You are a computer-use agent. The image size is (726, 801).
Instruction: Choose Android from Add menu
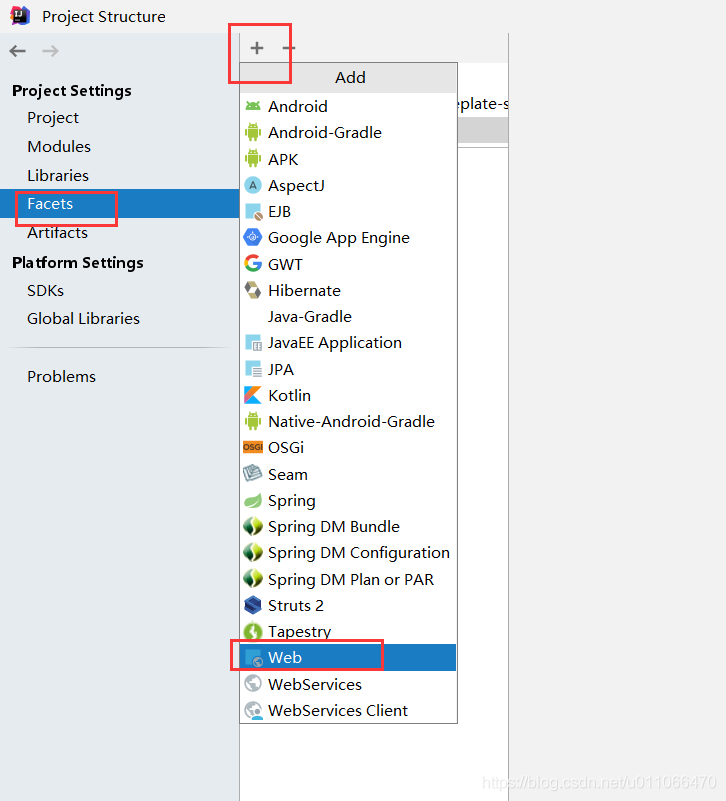(348, 106)
